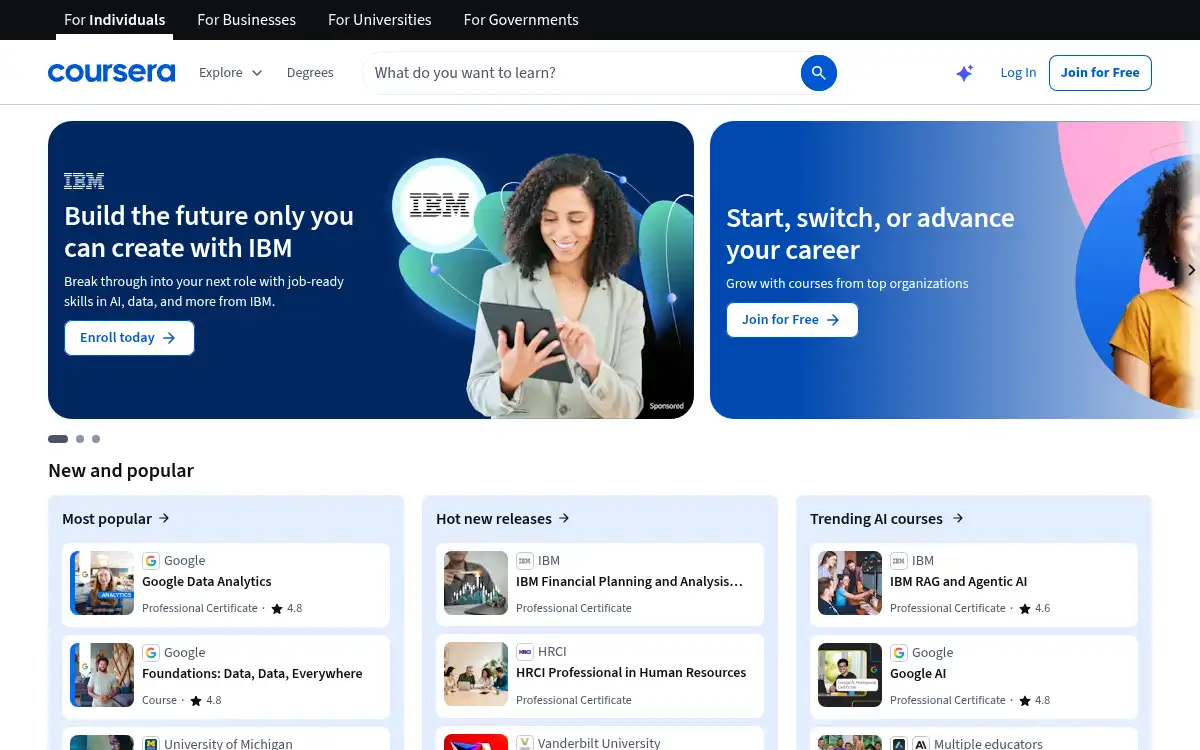
Task: Click the blue search magnifier button
Action: pyautogui.click(x=819, y=73)
